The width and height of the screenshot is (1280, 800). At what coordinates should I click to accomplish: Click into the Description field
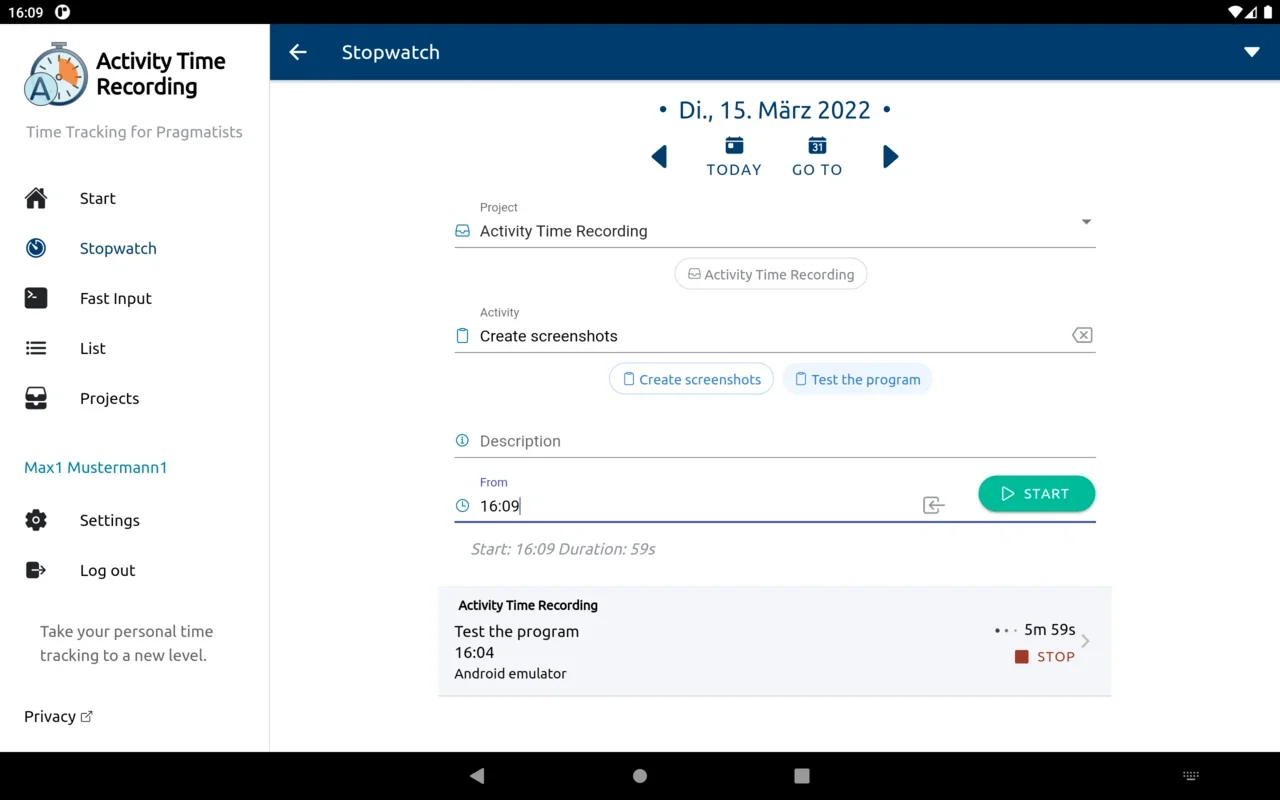775,441
